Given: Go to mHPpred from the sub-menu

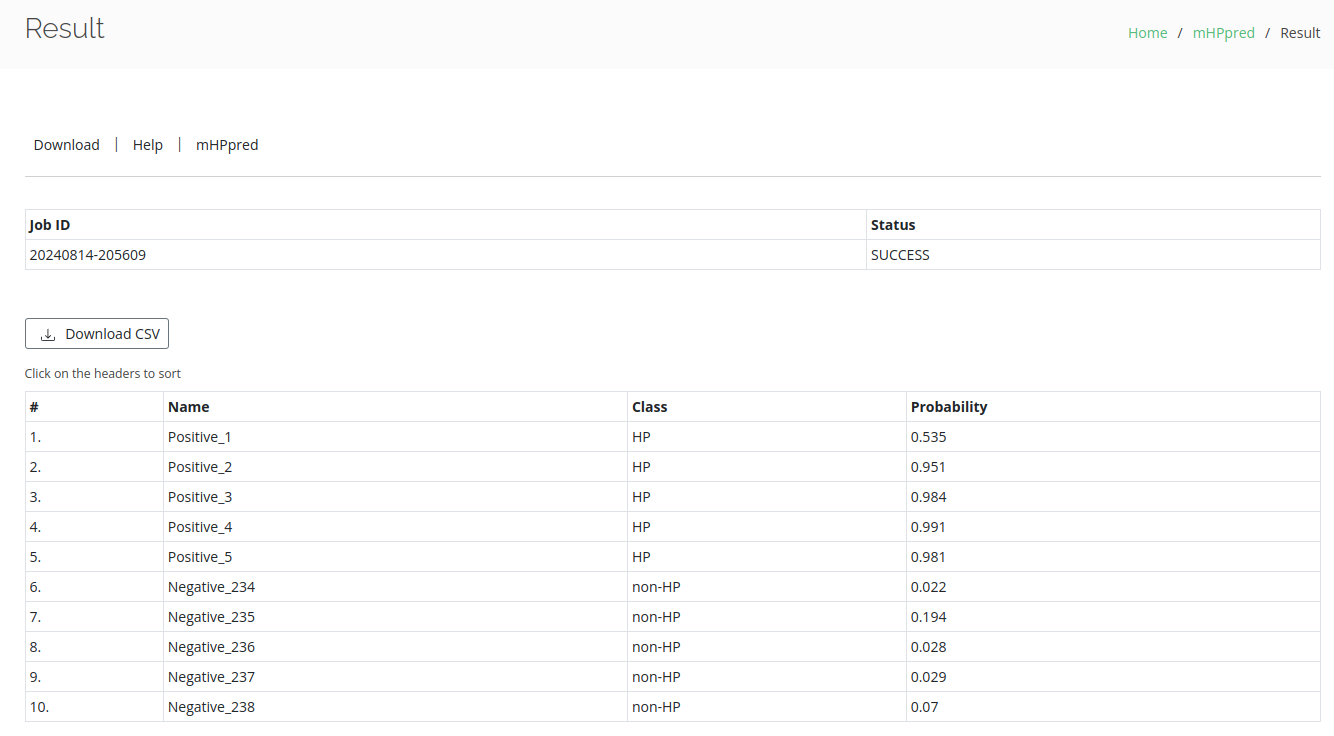Looking at the screenshot, I should click(x=227, y=145).
